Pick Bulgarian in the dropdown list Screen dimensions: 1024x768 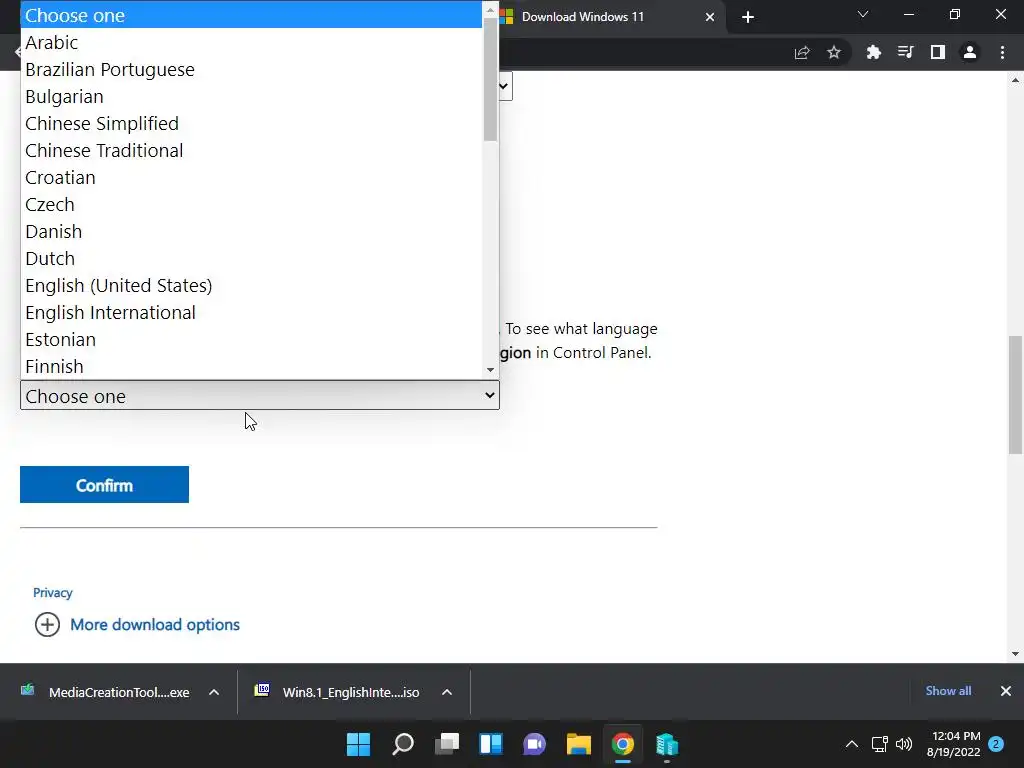coord(251,97)
